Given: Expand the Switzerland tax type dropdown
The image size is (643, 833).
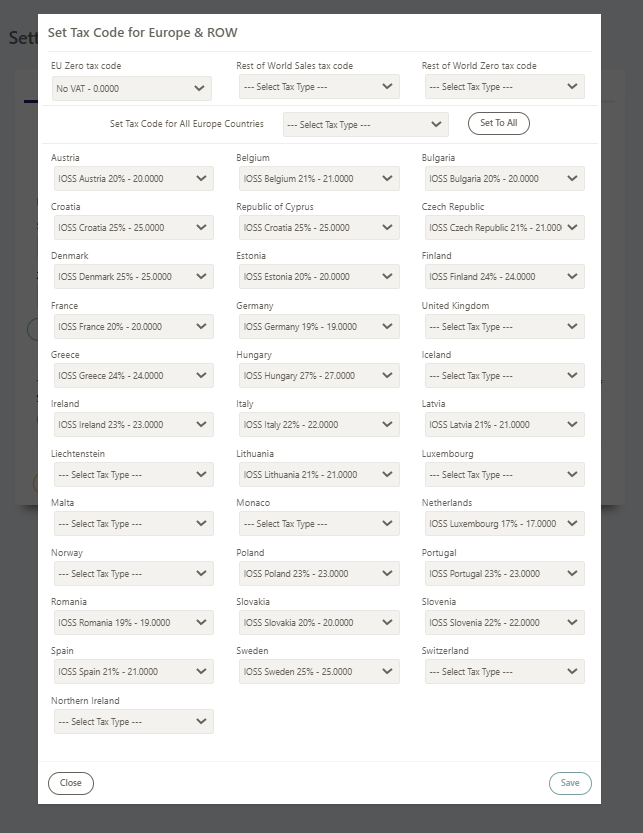Looking at the screenshot, I should [x=504, y=672].
